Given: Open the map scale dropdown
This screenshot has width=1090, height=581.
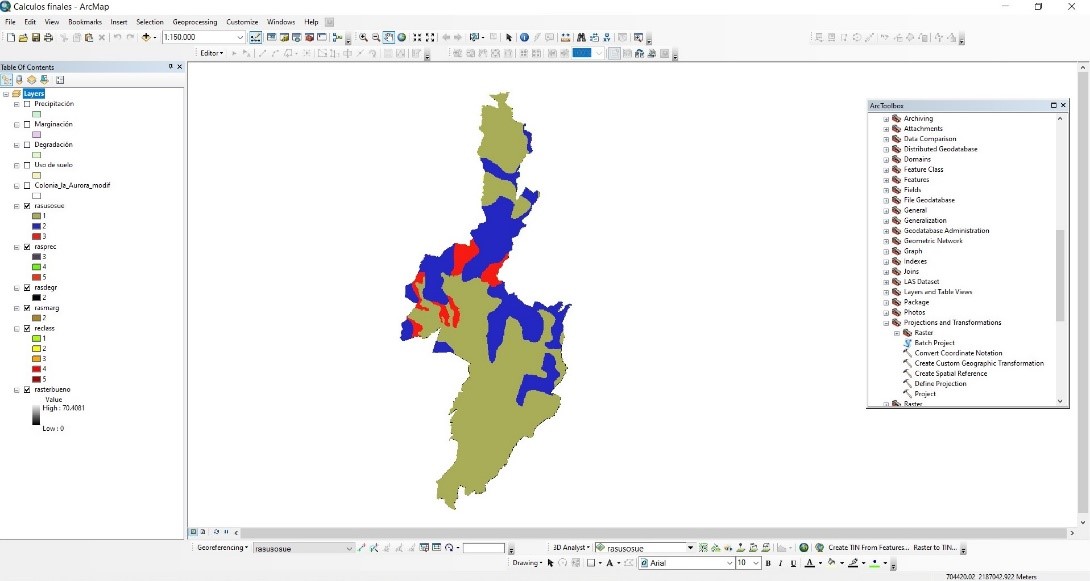Looking at the screenshot, I should [240, 38].
